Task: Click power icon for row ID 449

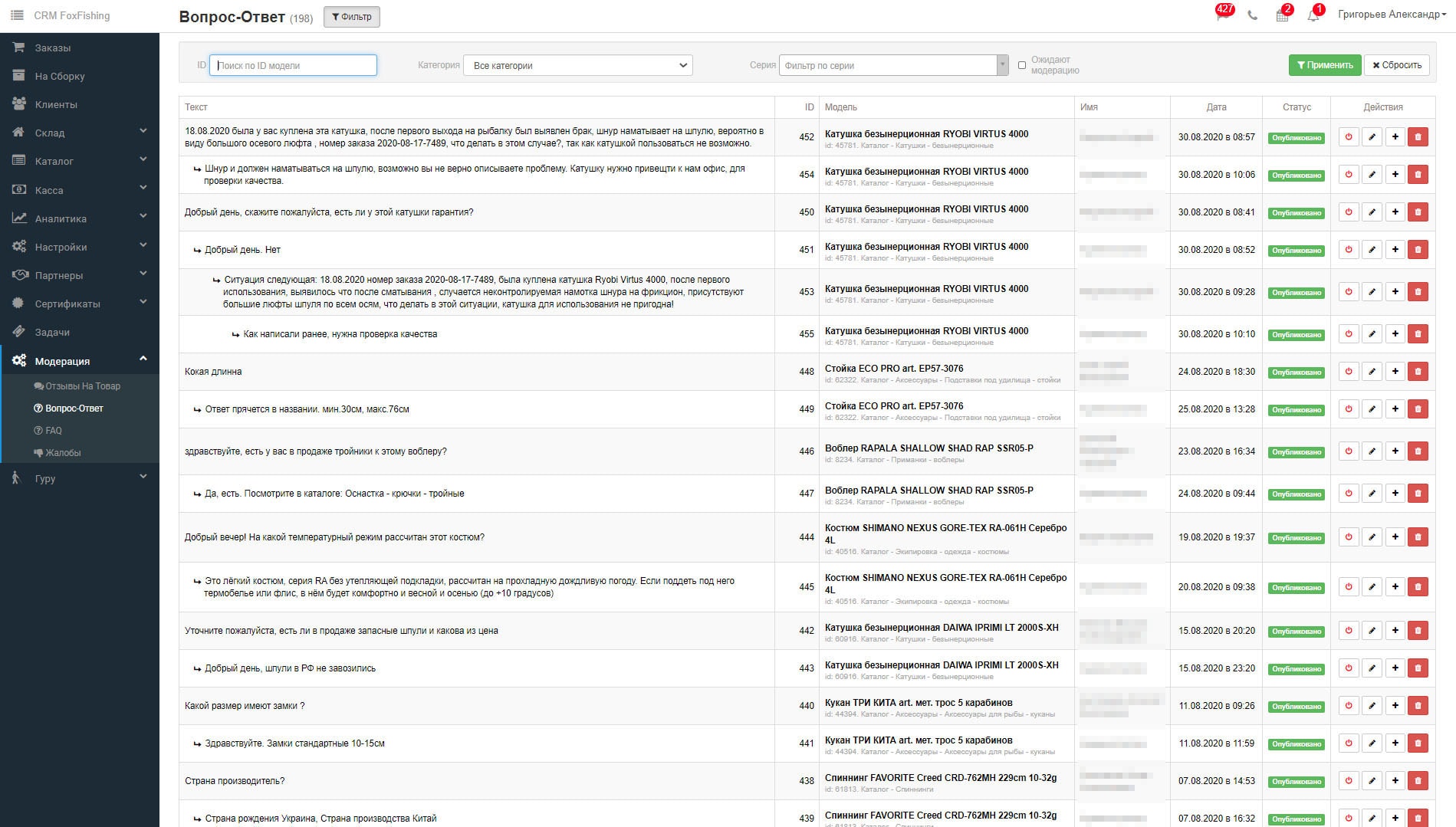Action: pos(1349,409)
